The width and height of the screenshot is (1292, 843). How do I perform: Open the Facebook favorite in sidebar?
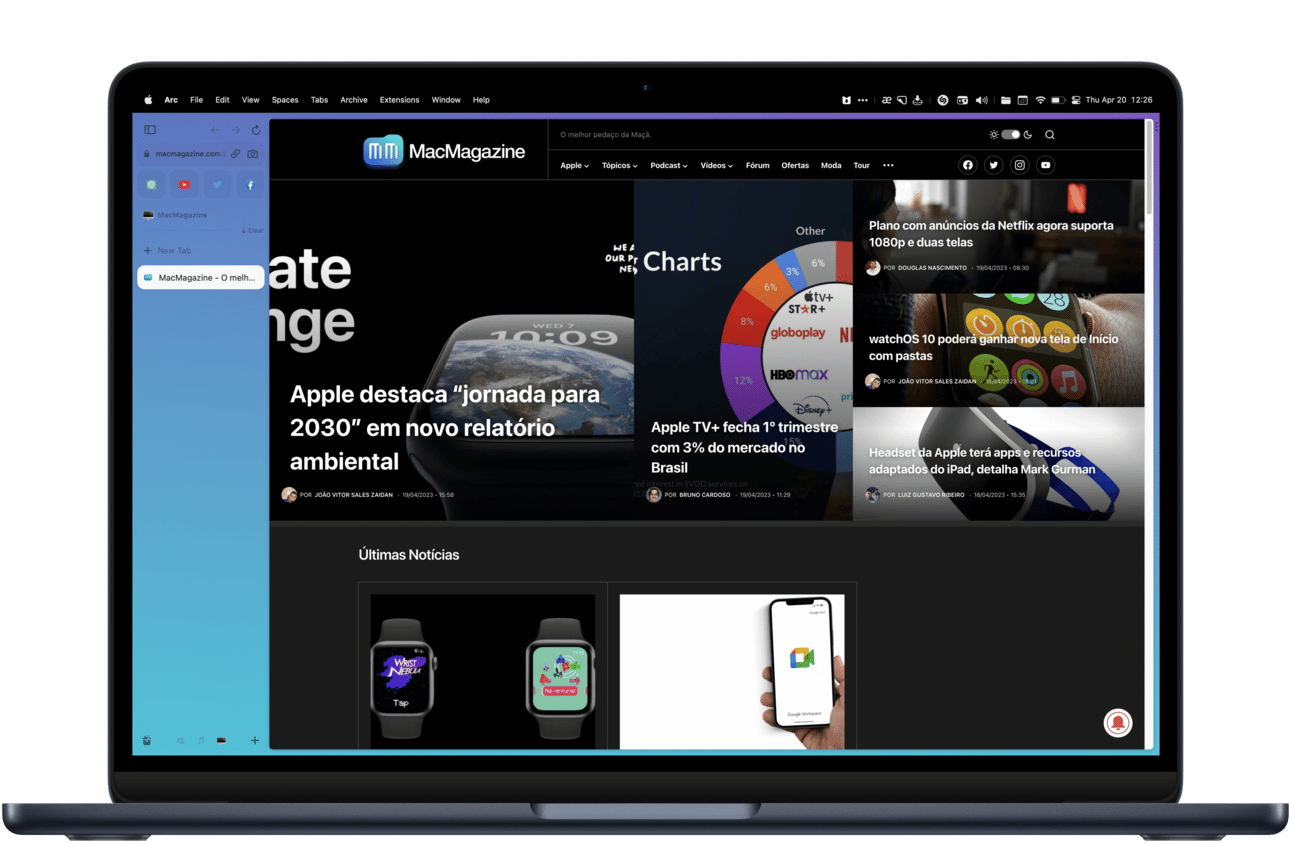click(x=250, y=185)
